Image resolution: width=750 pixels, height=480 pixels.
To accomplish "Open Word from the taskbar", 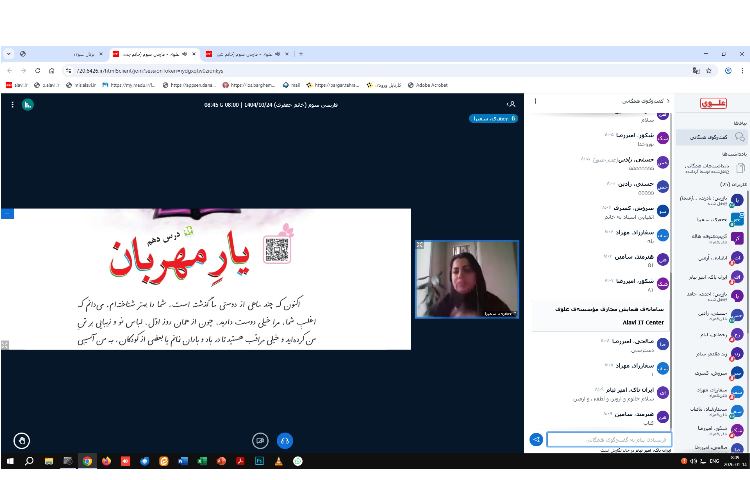I will coord(183,461).
